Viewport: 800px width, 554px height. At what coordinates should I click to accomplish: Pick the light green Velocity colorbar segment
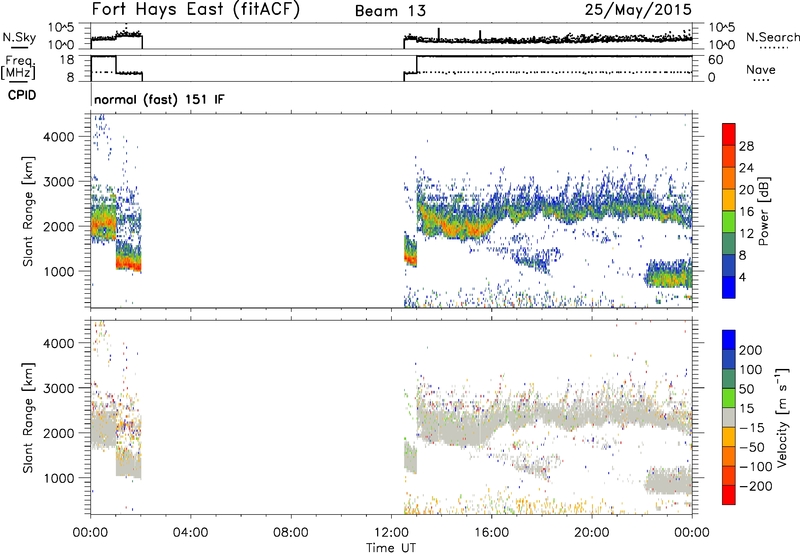[x=729, y=398]
